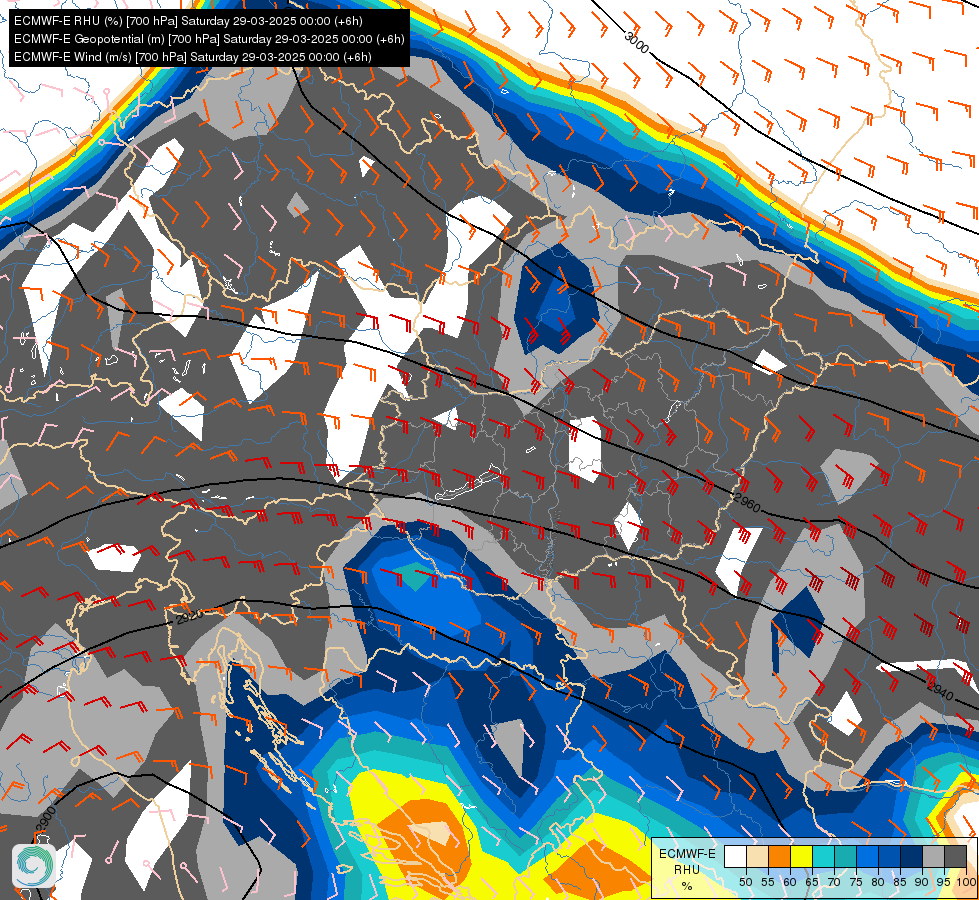Click the legend value 80
979x900 pixels.
point(877,883)
